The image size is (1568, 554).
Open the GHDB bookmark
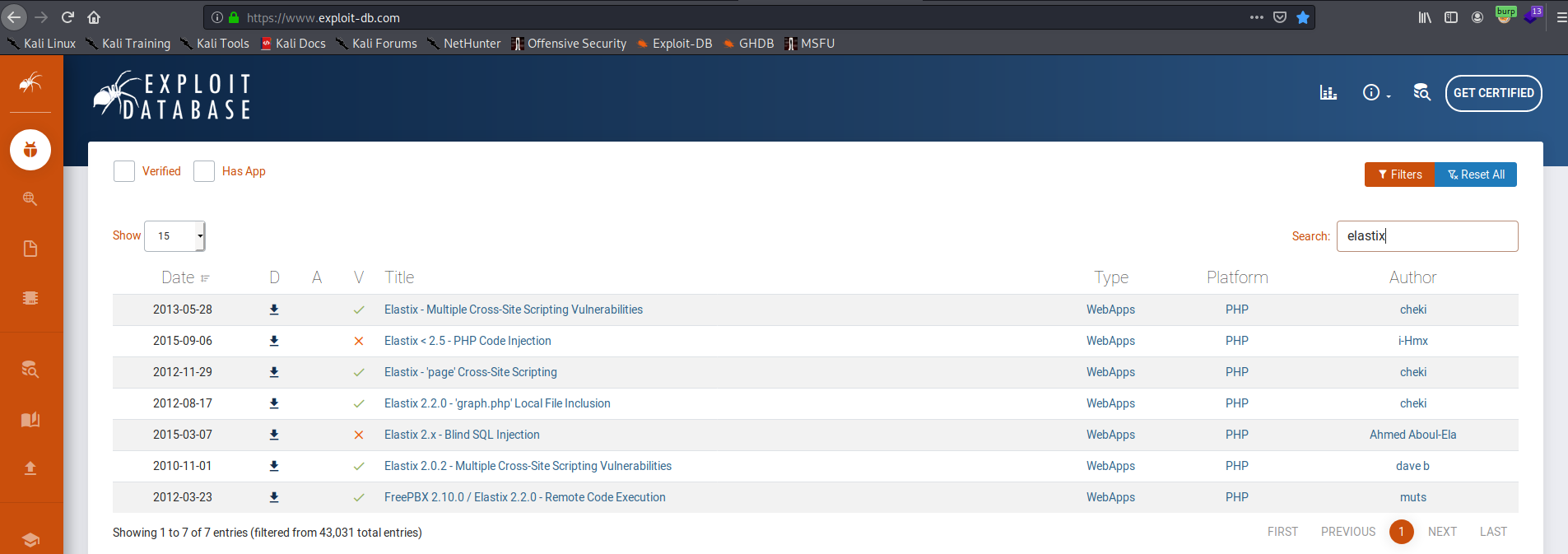coord(747,44)
